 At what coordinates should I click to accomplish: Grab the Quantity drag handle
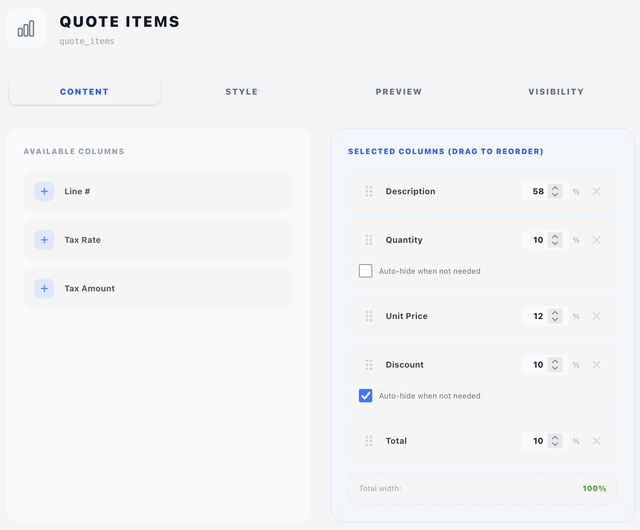point(369,240)
